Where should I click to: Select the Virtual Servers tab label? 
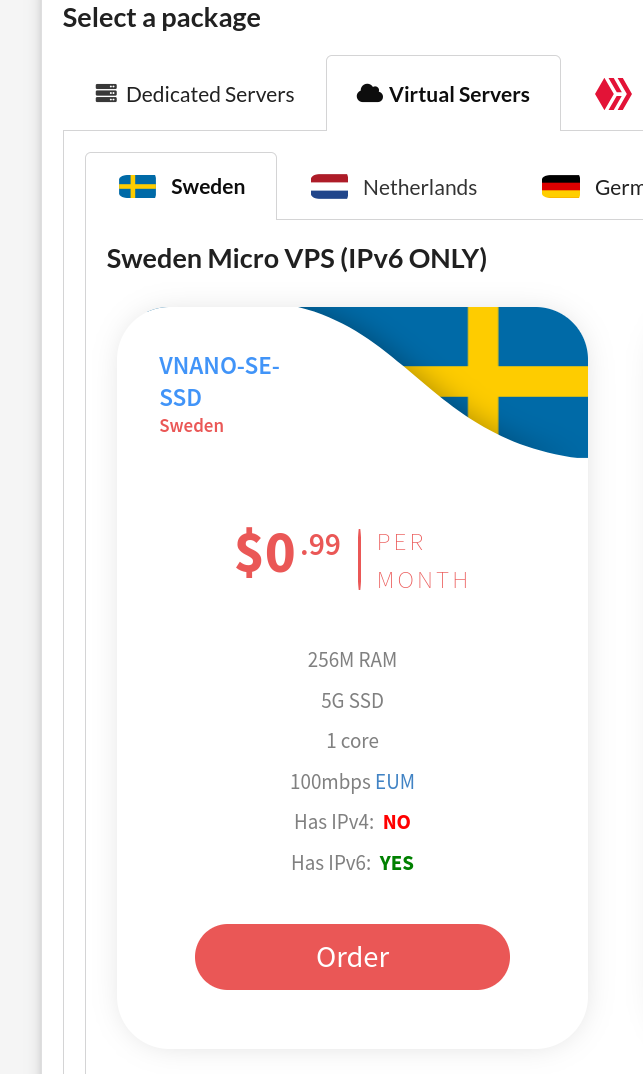point(459,95)
